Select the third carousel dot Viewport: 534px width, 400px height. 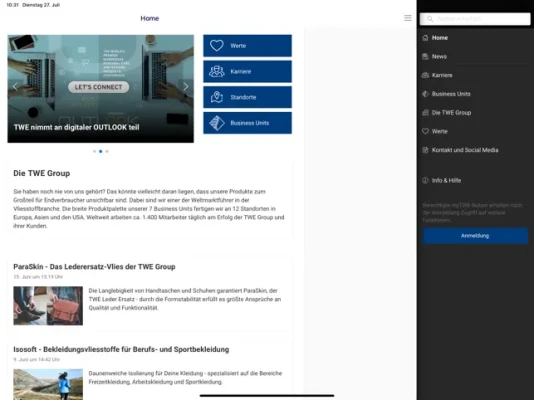point(107,151)
